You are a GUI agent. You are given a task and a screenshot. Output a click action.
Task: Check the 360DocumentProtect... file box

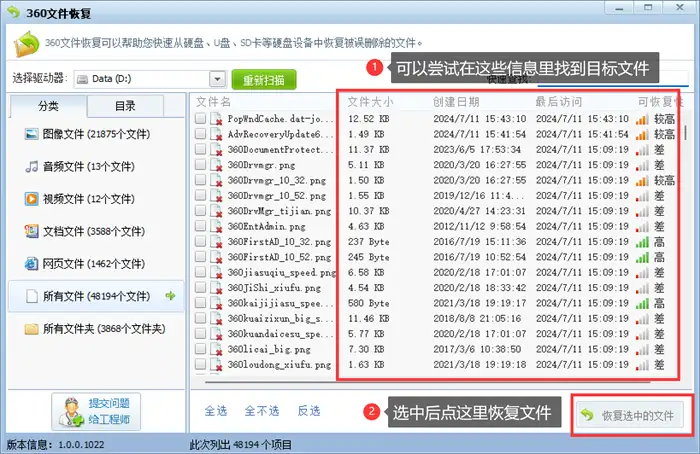pyautogui.click(x=200, y=149)
